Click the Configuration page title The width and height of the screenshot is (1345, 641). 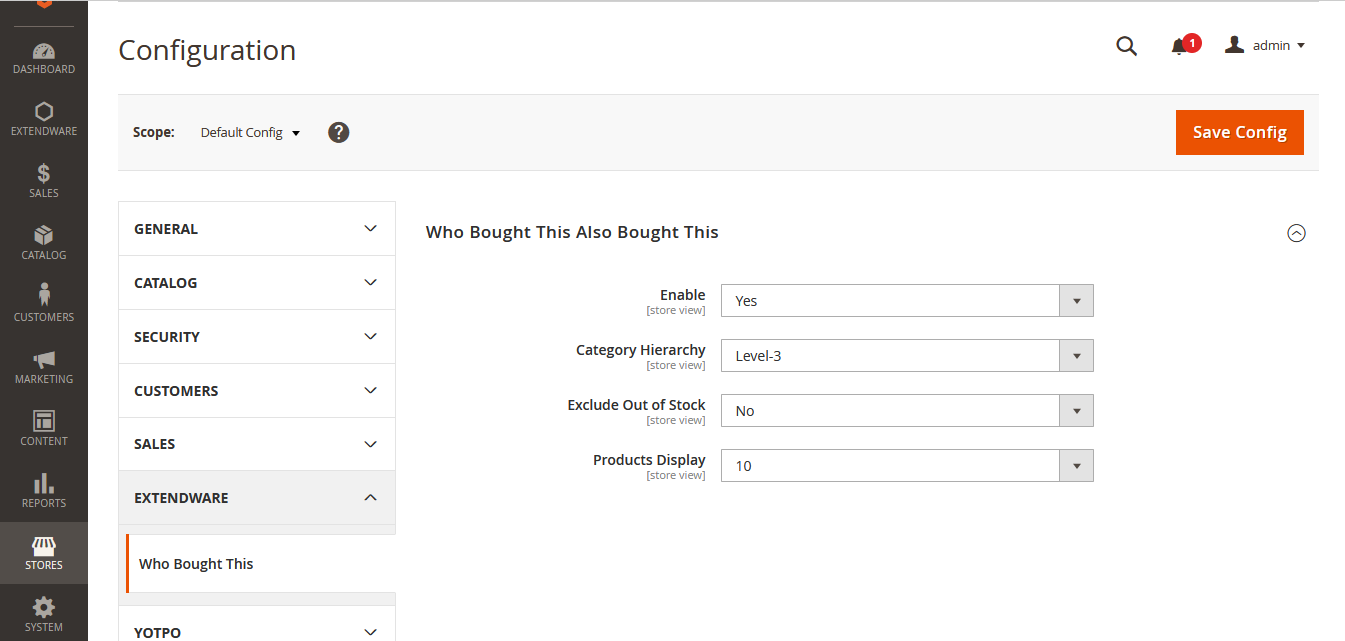(x=207, y=50)
